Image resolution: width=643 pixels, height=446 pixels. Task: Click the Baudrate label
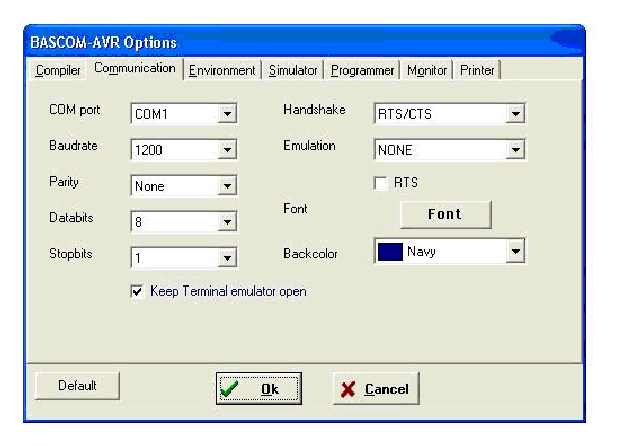pyautogui.click(x=73, y=146)
